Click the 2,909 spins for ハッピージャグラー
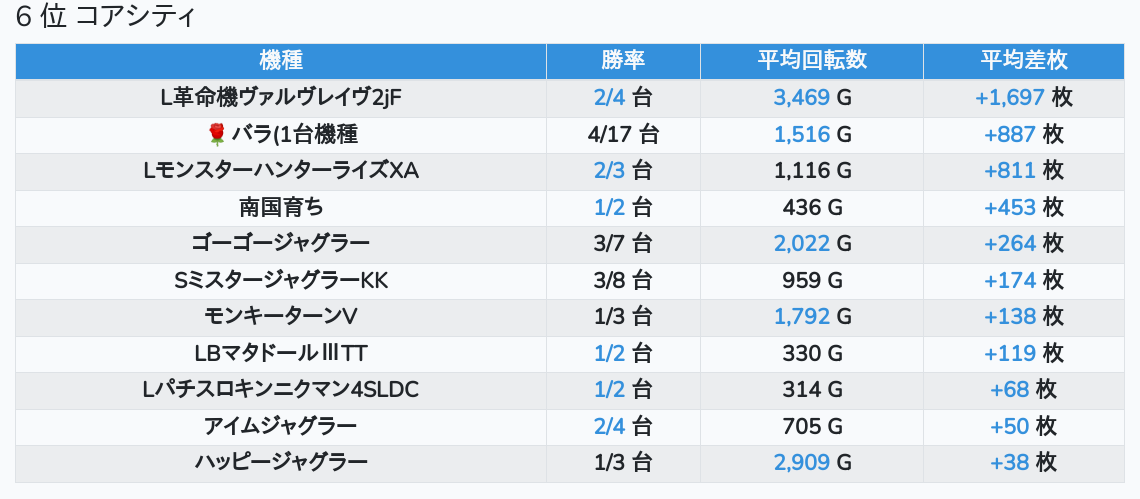Viewport: 1140px width, 499px height. [802, 462]
